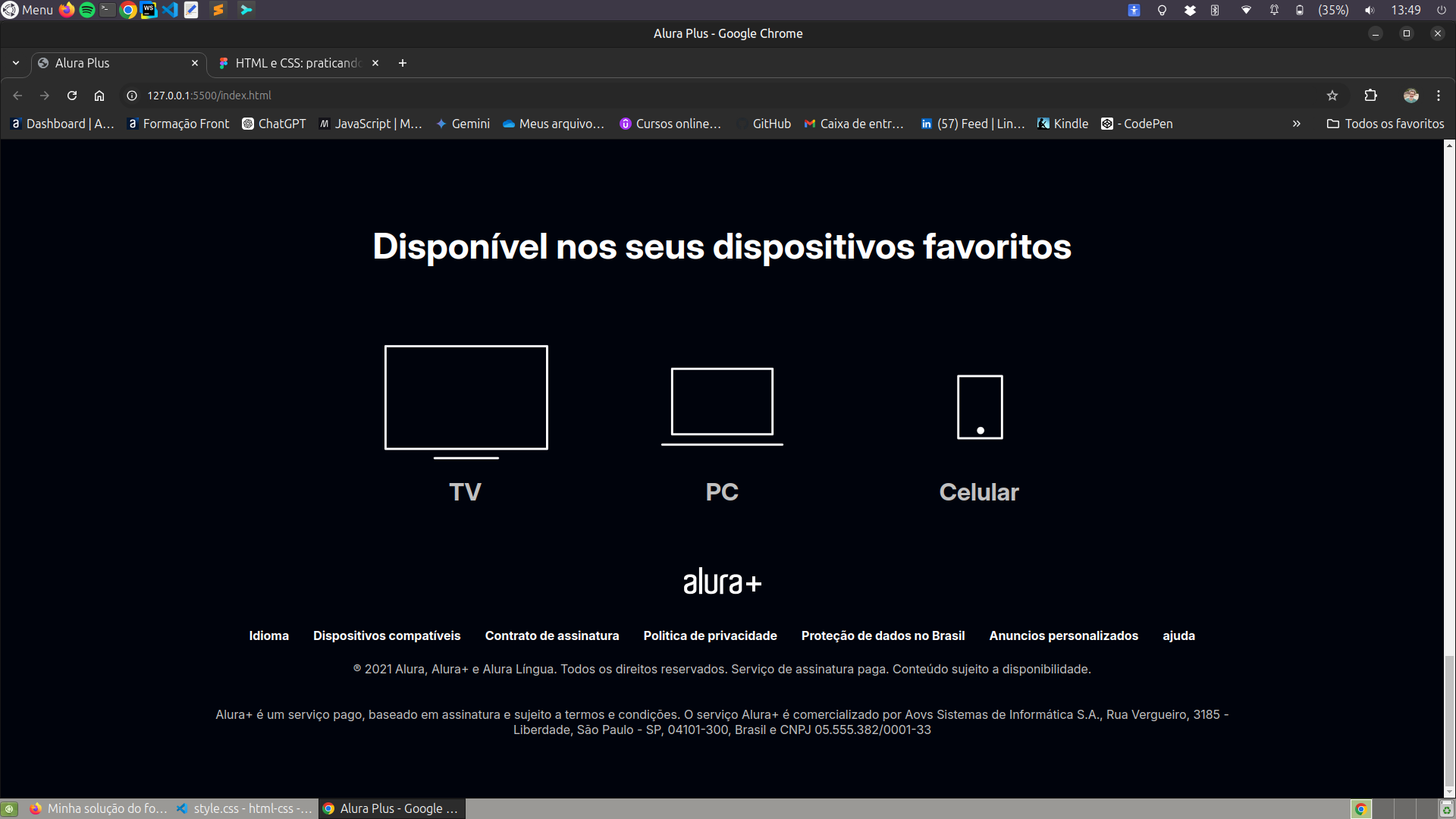
Task: Open the Chrome profile avatar
Action: (x=1411, y=96)
